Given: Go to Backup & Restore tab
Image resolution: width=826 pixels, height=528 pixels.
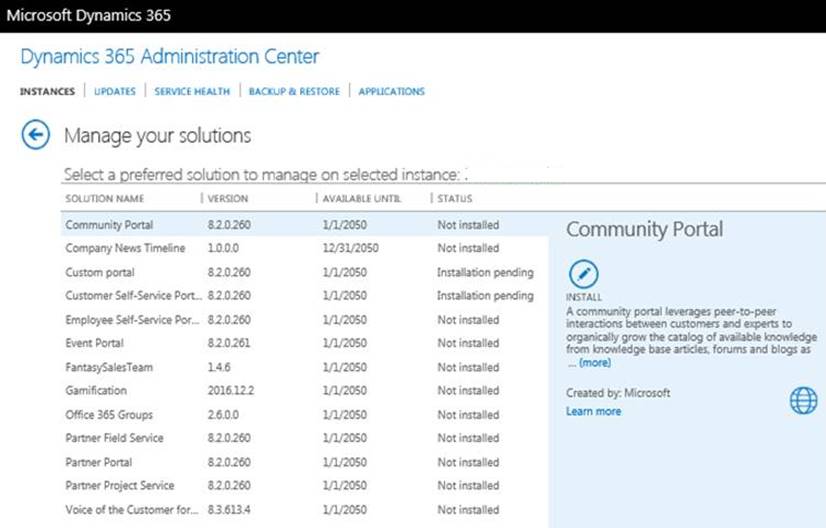Looking at the screenshot, I should pos(294,92).
